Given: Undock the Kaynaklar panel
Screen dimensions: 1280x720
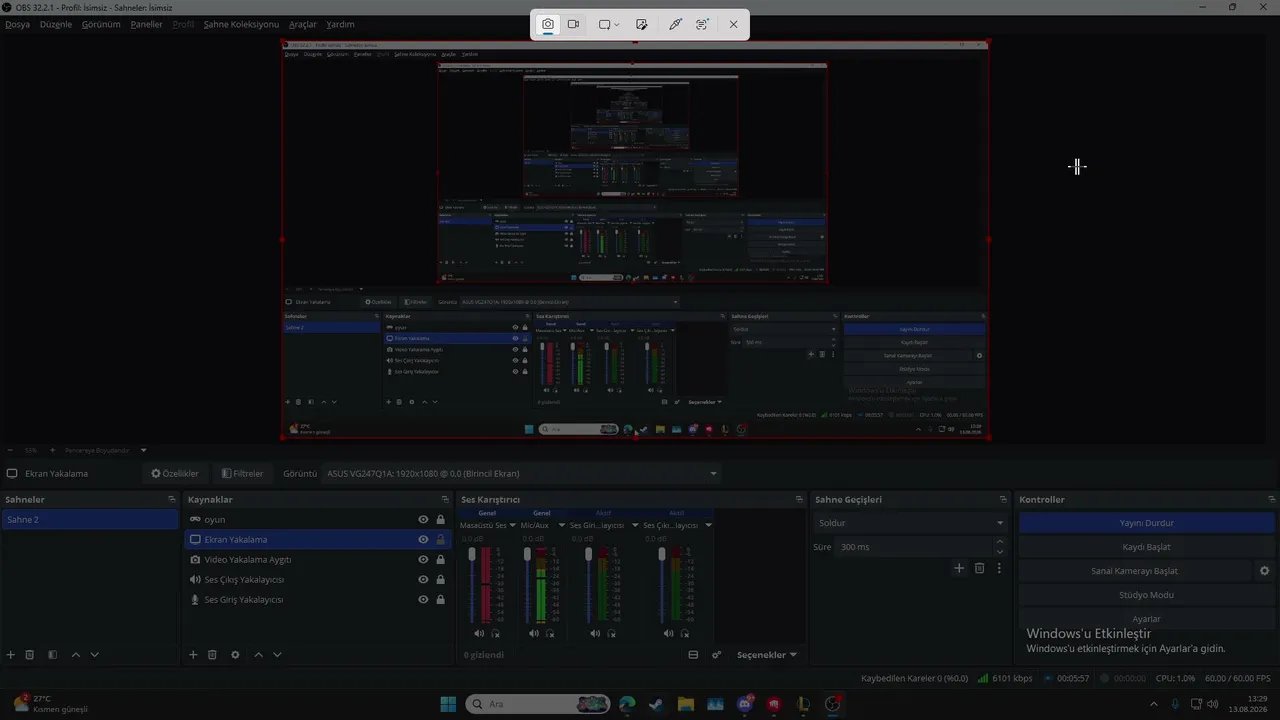Looking at the screenshot, I should pyautogui.click(x=445, y=499).
